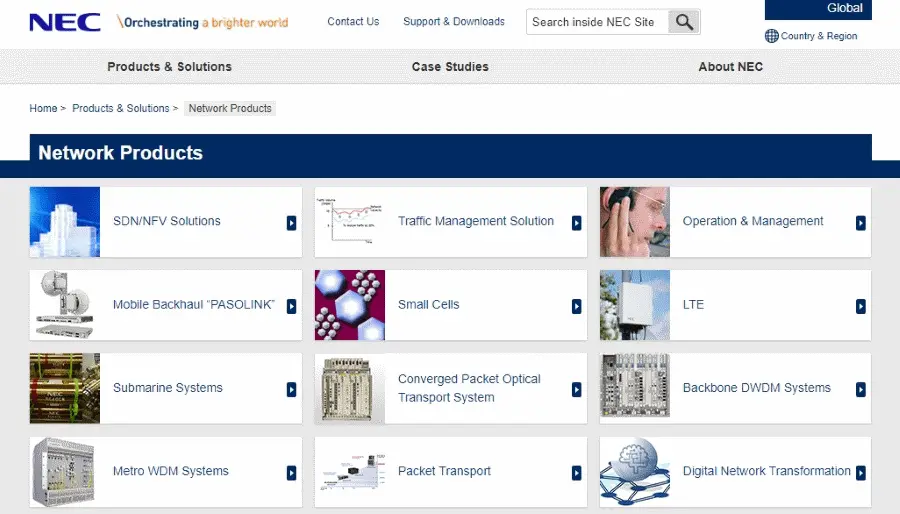Viewport: 900px width, 514px height.
Task: Click the arrow icon on Traffic Management Solution
Action: (x=576, y=223)
